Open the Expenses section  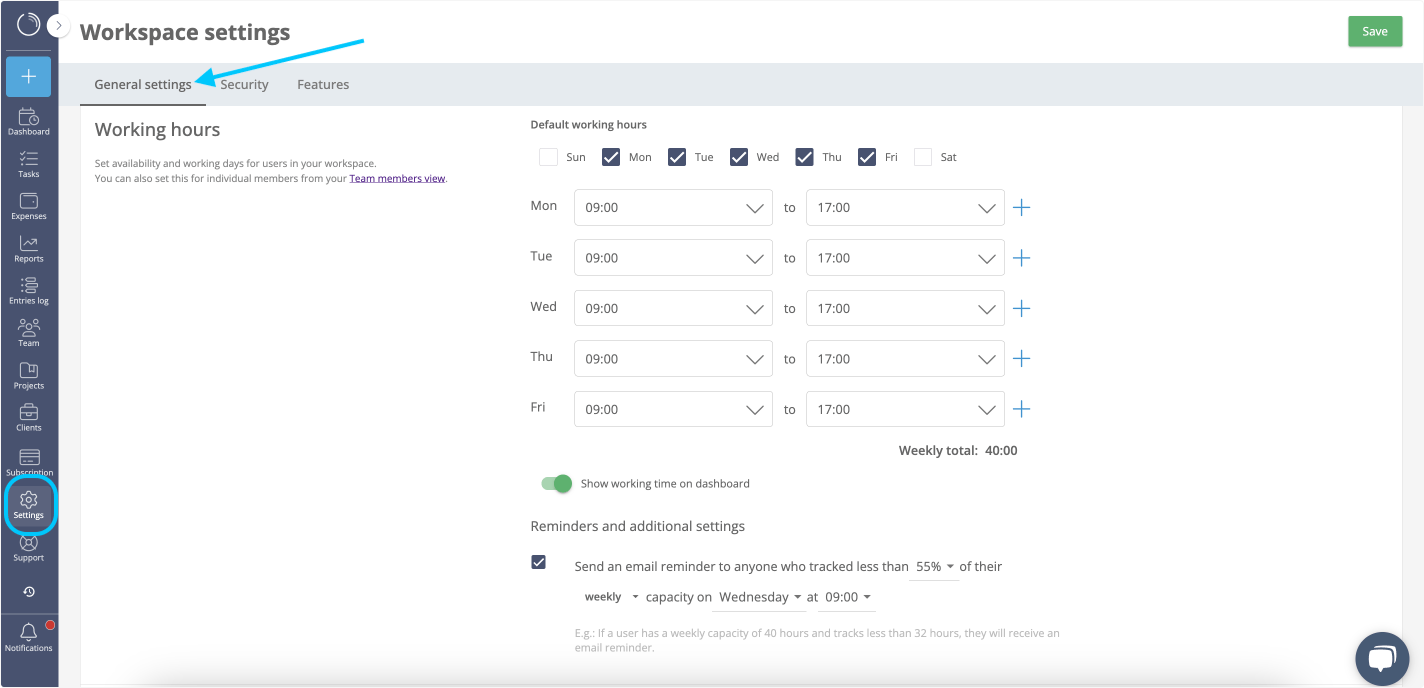pyautogui.click(x=28, y=205)
